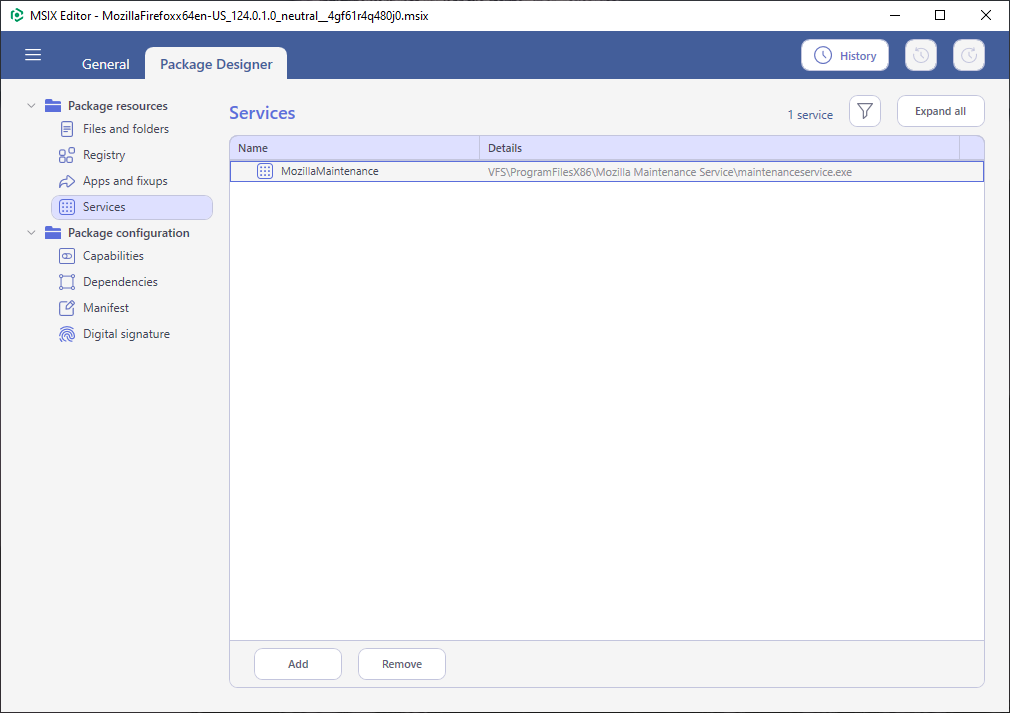Click the Manifest edit icon

pos(66,308)
